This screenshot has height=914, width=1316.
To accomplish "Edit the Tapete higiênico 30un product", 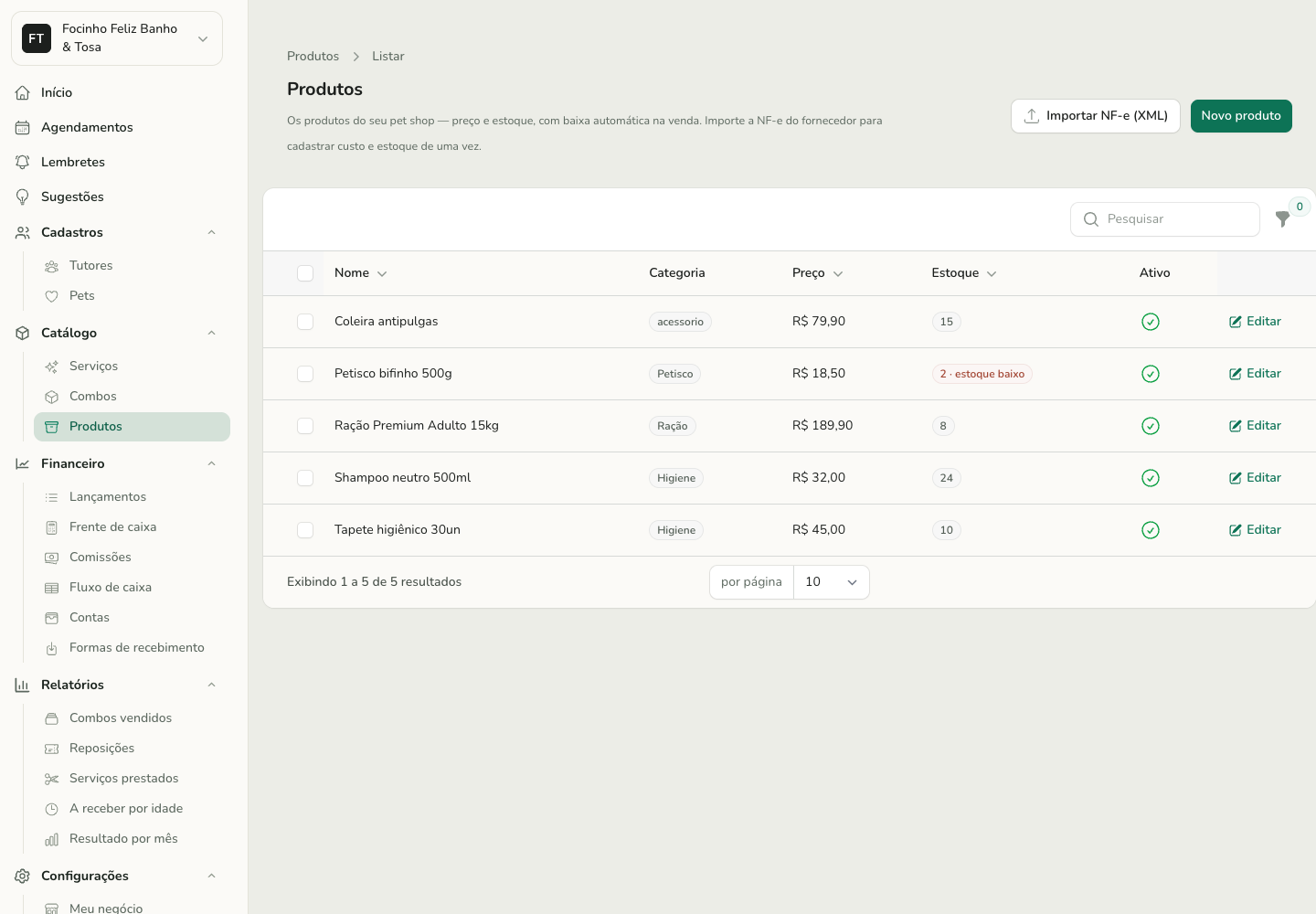I will (1255, 530).
